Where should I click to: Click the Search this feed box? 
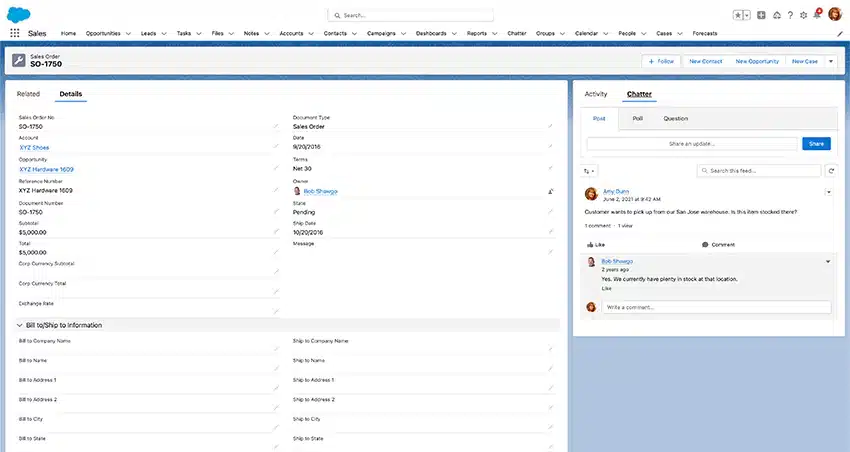759,171
